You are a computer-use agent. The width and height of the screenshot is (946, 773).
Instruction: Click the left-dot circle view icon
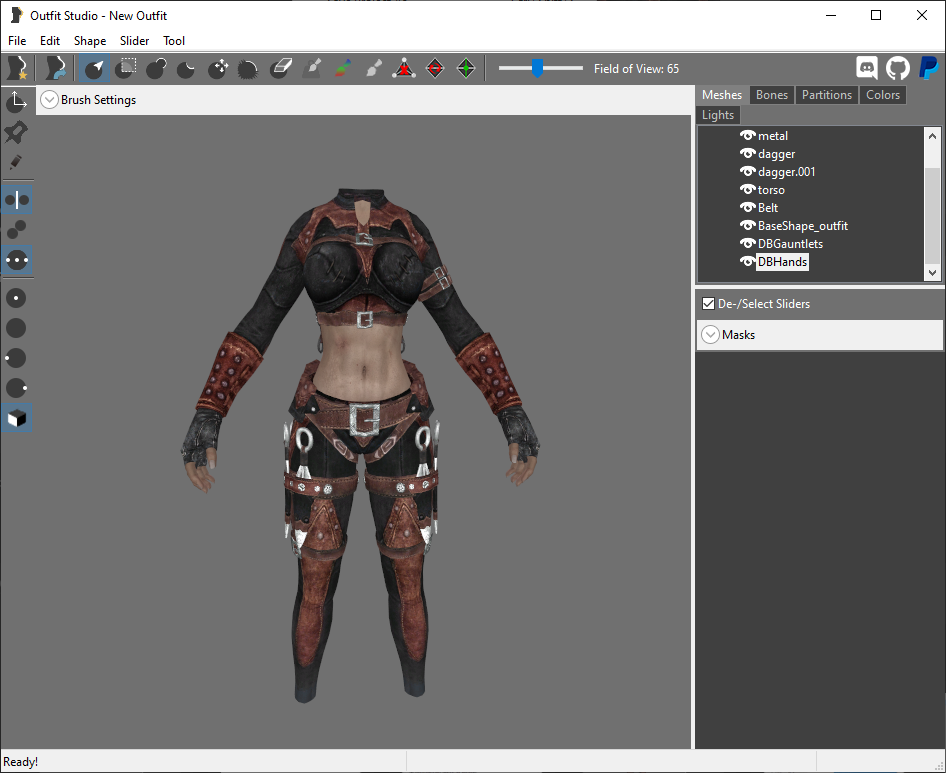pos(16,358)
